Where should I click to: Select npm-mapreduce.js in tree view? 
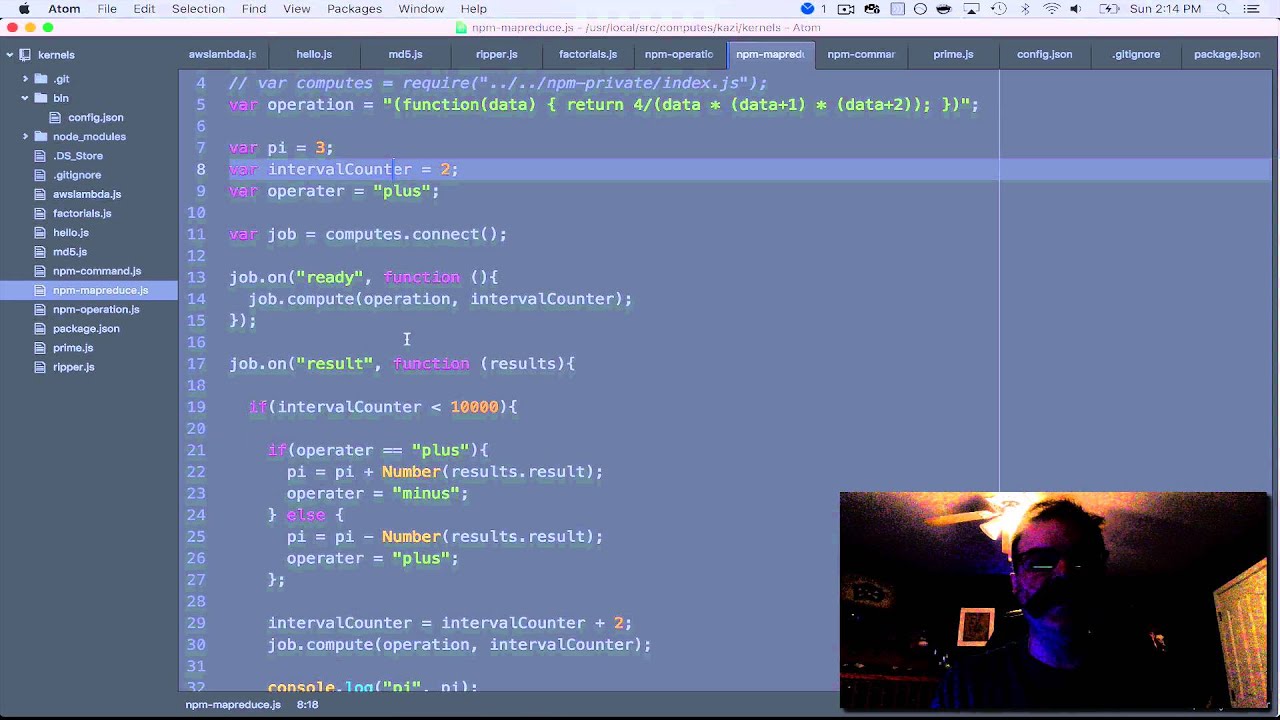click(x=100, y=290)
